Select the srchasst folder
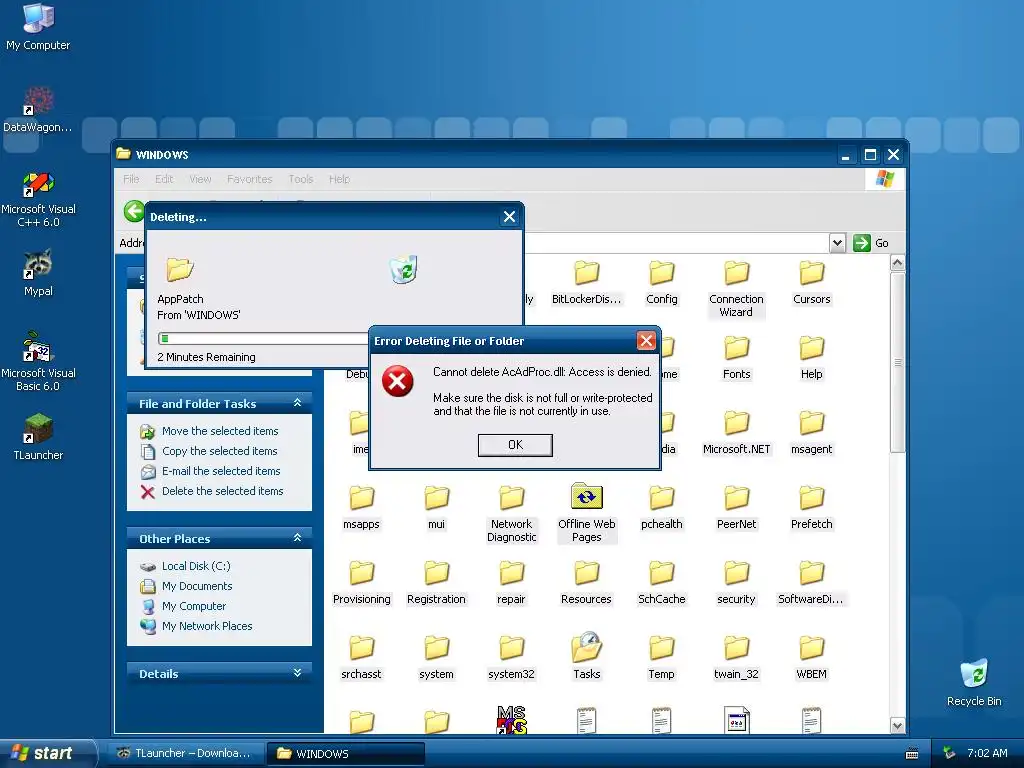1024x768 pixels. coord(361,658)
